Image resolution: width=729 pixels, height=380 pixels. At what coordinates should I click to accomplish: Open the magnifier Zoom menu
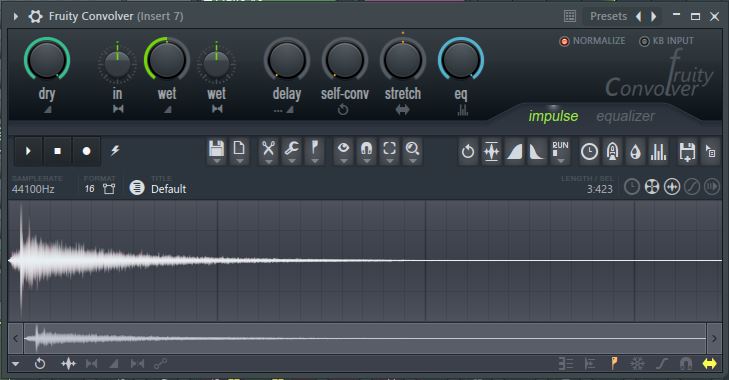[x=412, y=151]
